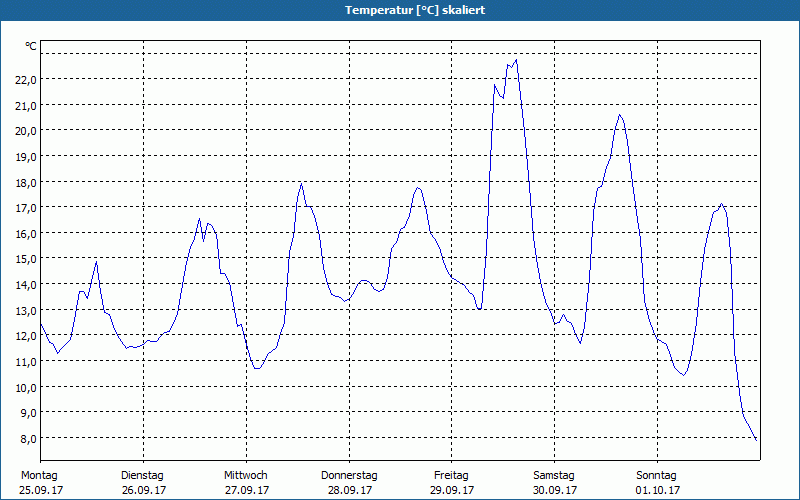Select the 8,0 y-axis label
This screenshot has width=800, height=500.
[29, 439]
